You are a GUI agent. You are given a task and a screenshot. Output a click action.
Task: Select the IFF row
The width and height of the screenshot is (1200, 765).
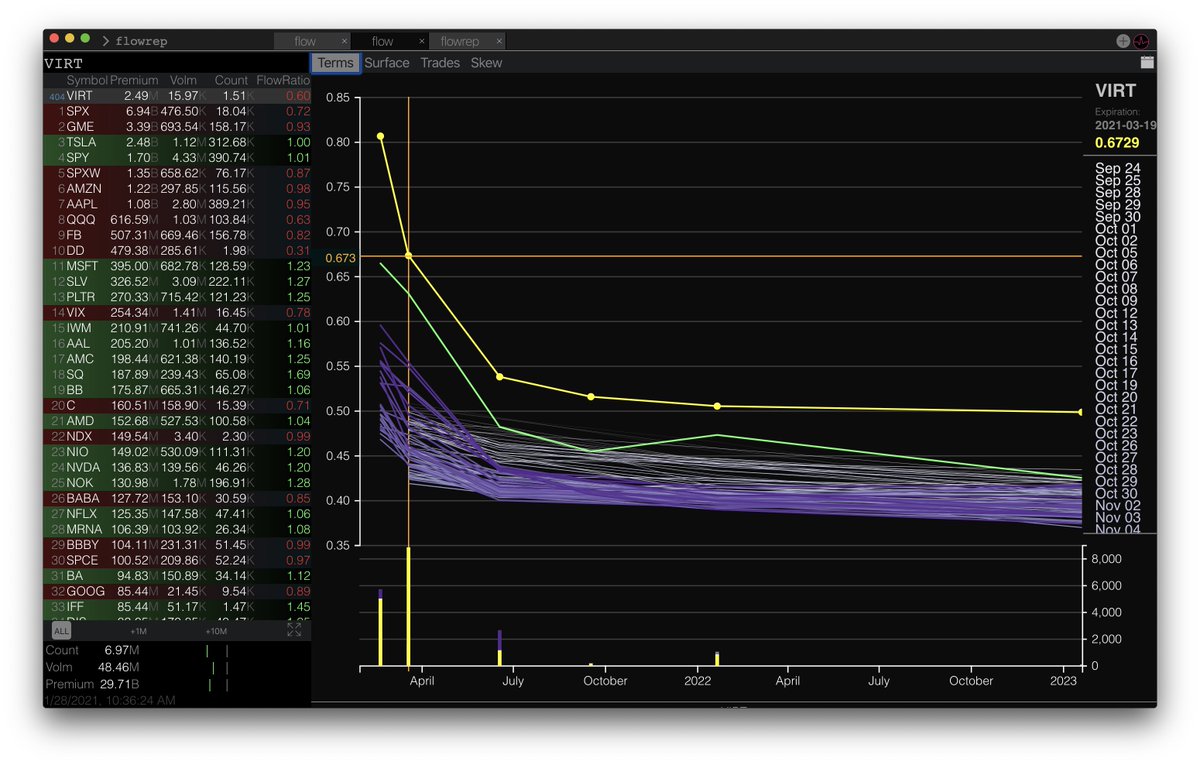177,607
